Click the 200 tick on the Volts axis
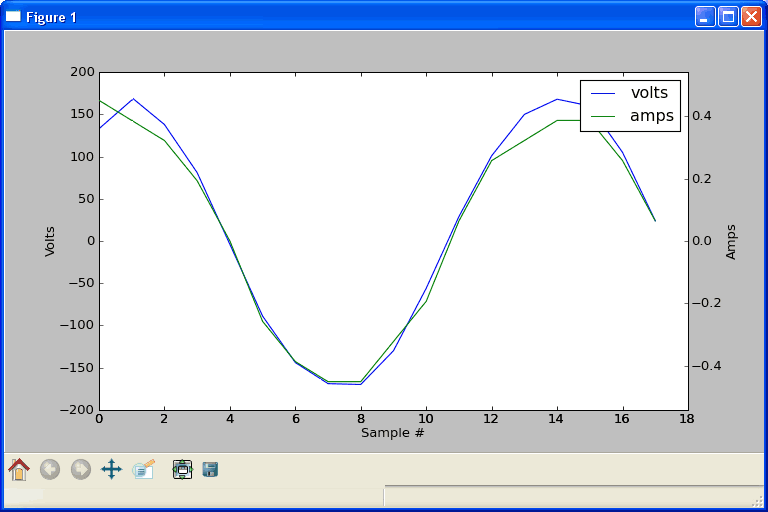The height and width of the screenshot is (512, 768). coord(82,72)
